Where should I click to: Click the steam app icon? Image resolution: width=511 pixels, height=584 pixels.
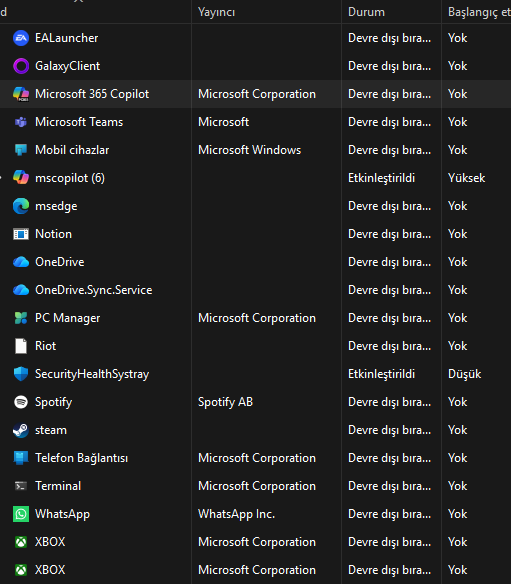coord(21,430)
